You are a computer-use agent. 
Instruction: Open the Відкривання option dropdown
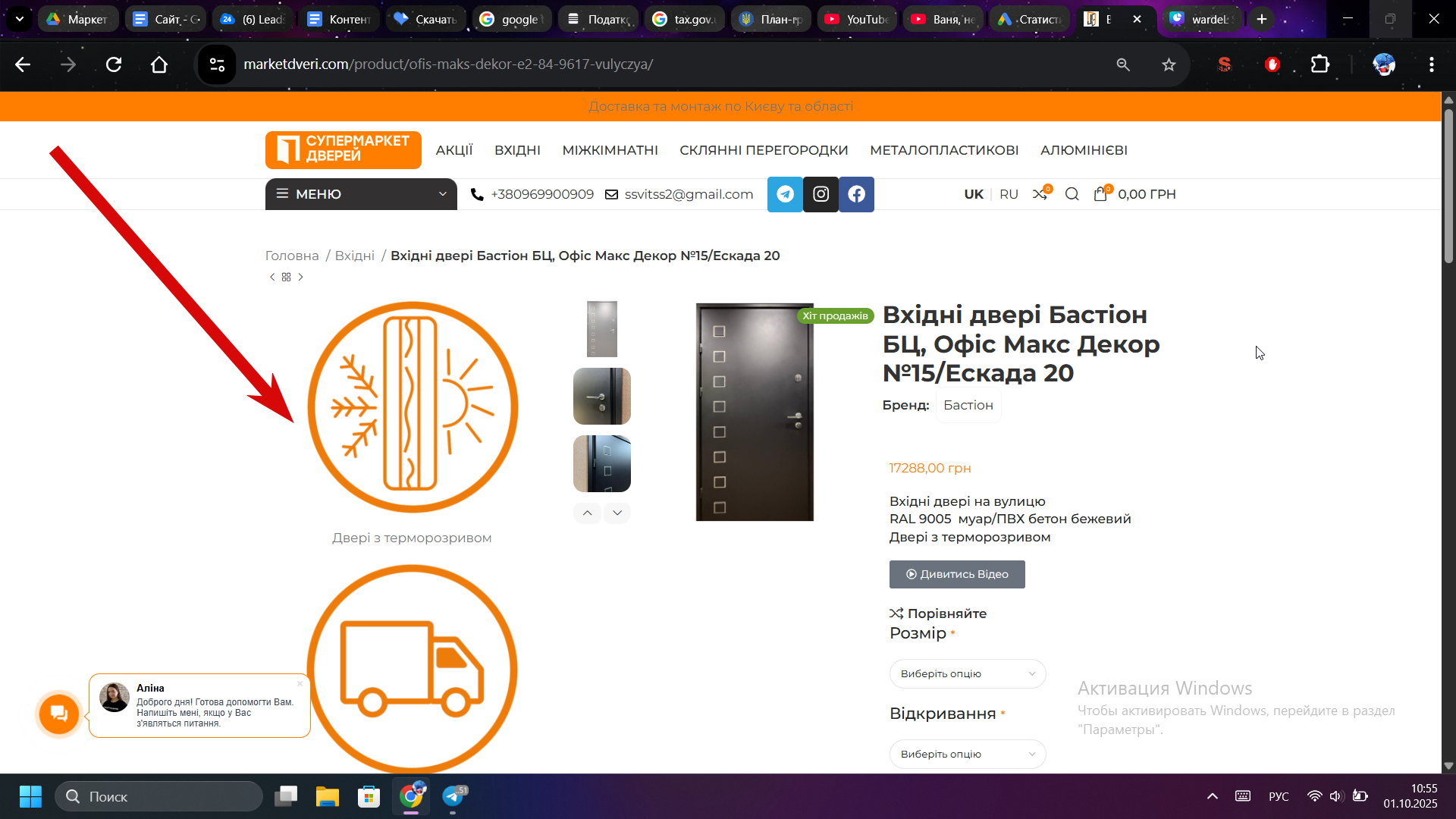point(967,754)
